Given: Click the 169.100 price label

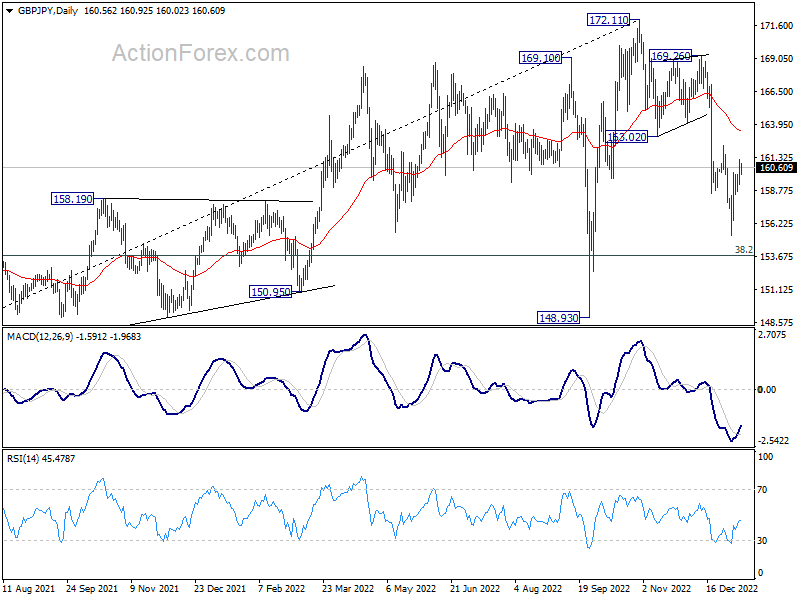Looking at the screenshot, I should [540, 58].
